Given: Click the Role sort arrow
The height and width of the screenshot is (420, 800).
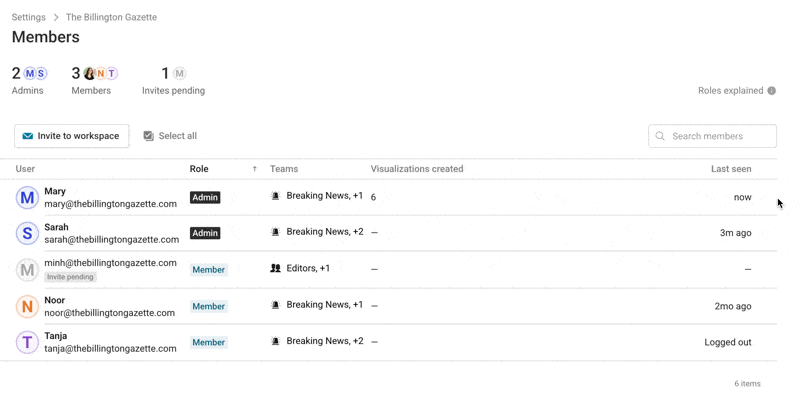Looking at the screenshot, I should tap(255, 169).
